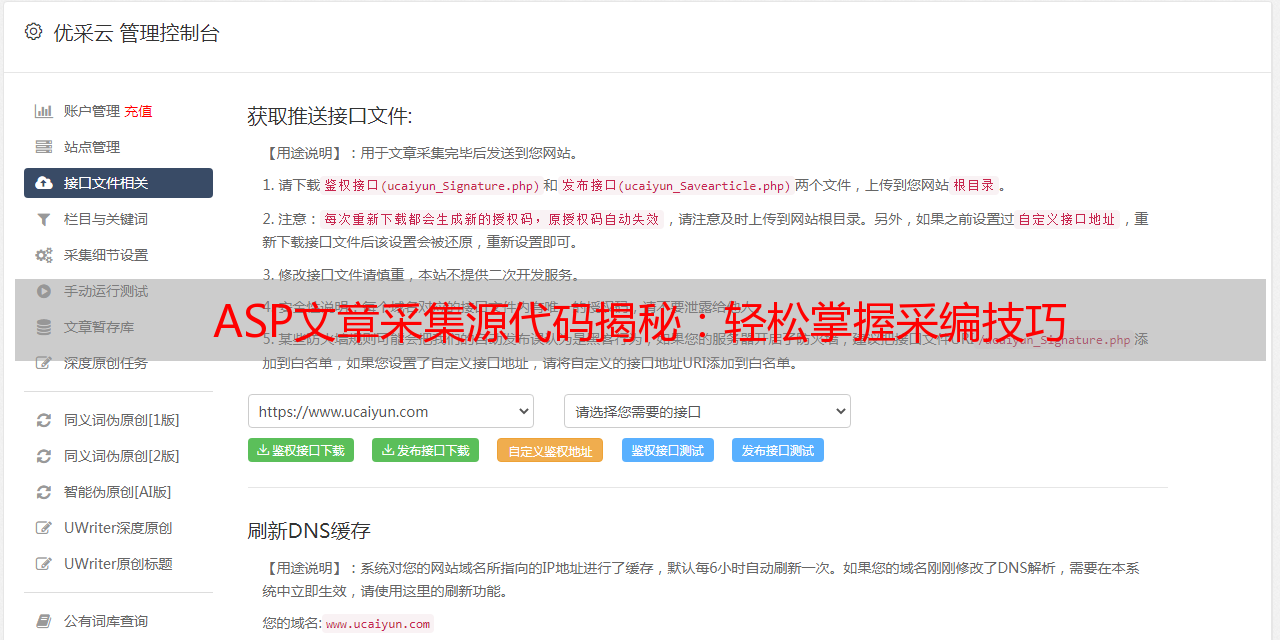
Task: Click the bar chart icon for 账户管理
Action: pyautogui.click(x=44, y=111)
